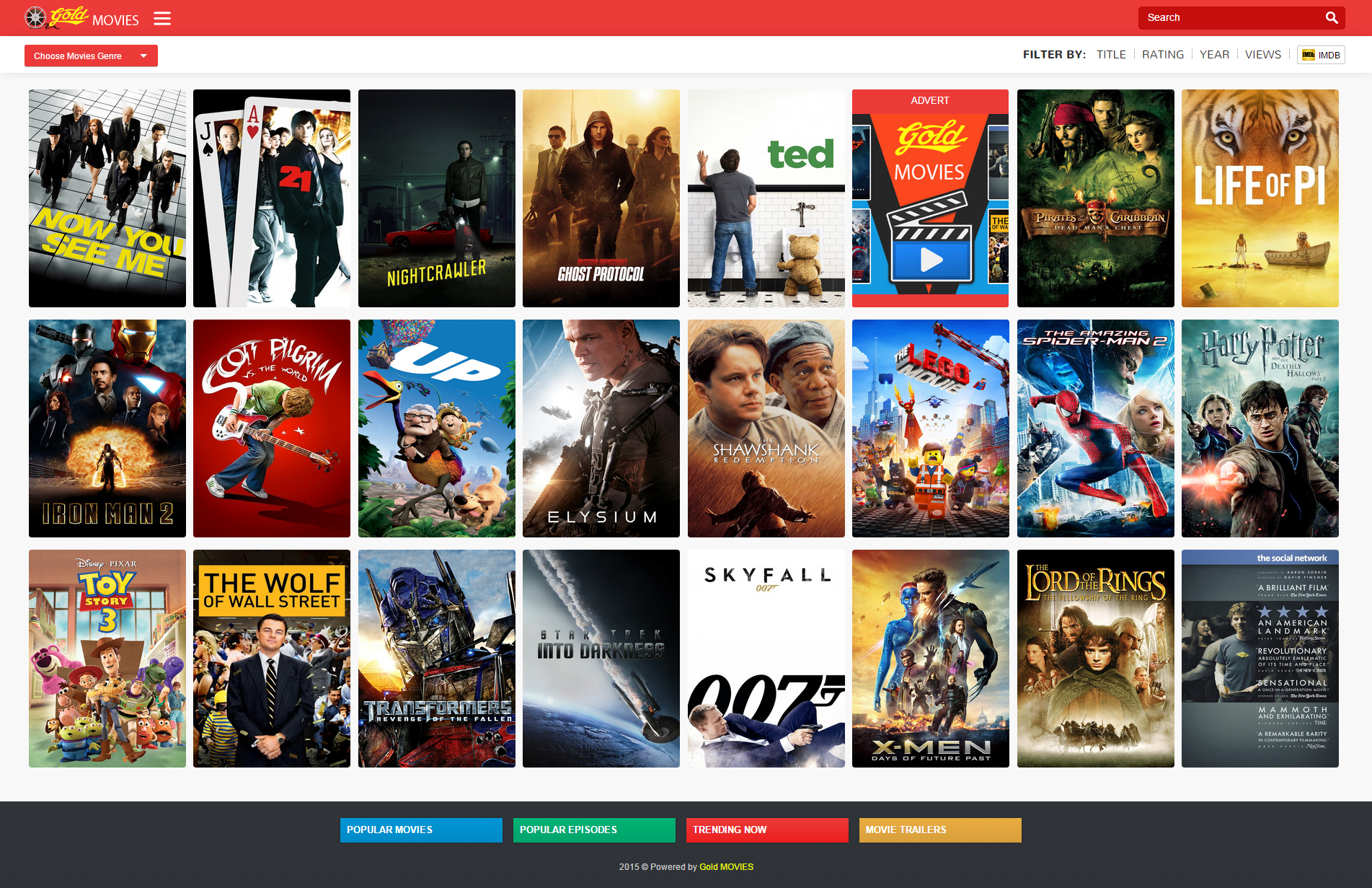Open the Life of Pi poster

[1260, 198]
